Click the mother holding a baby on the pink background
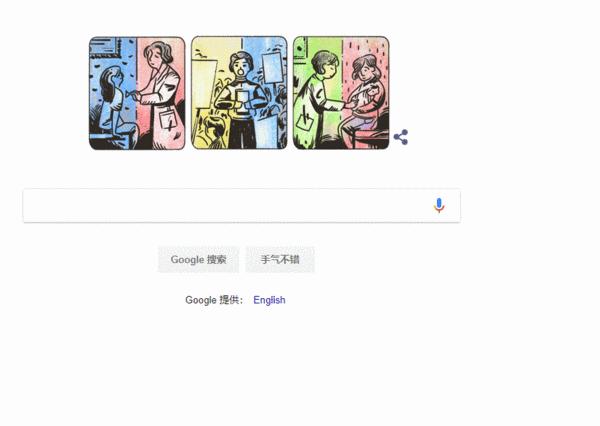Screen dimensions: 600x426 [x=364, y=100]
